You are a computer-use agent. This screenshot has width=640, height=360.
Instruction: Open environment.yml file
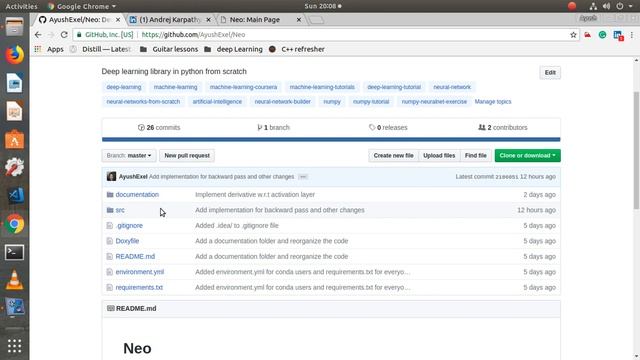(140, 272)
